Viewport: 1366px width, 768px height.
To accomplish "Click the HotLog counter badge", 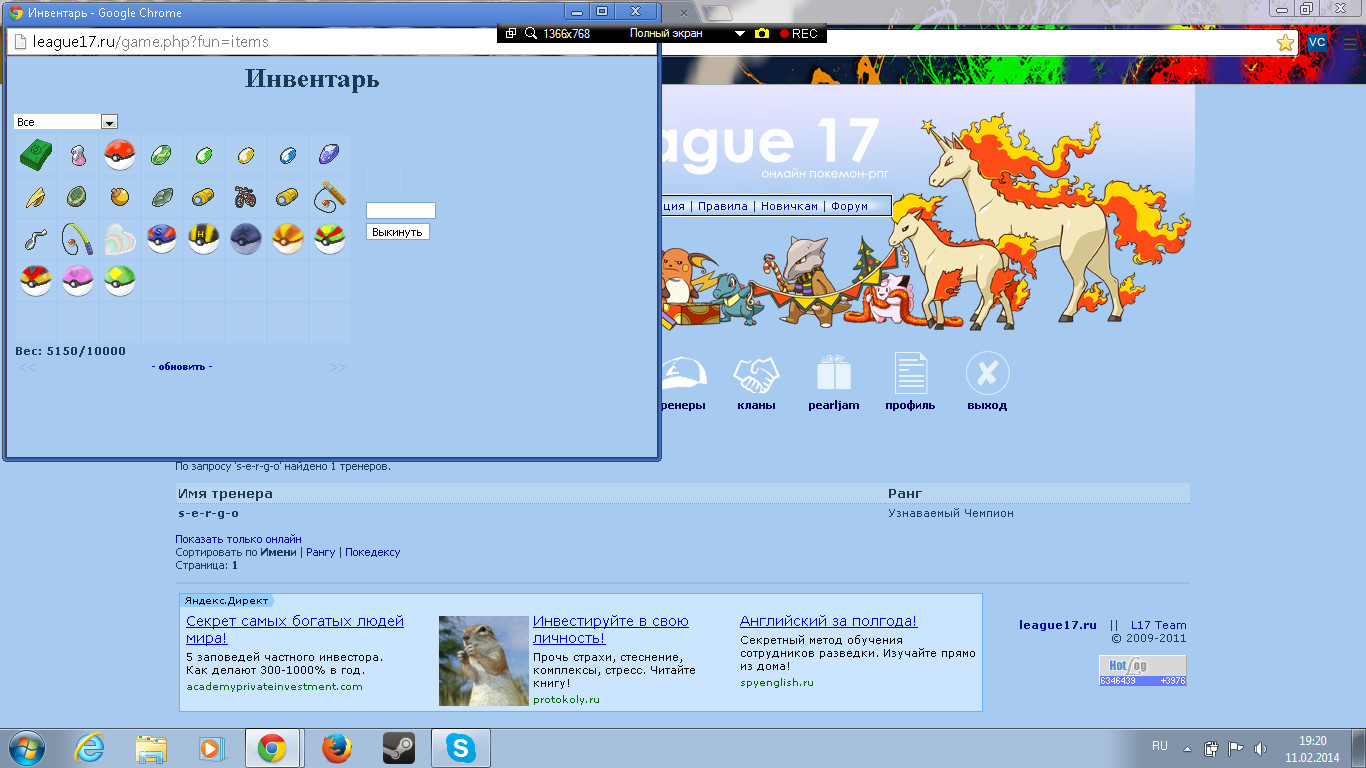I will coord(1143,670).
